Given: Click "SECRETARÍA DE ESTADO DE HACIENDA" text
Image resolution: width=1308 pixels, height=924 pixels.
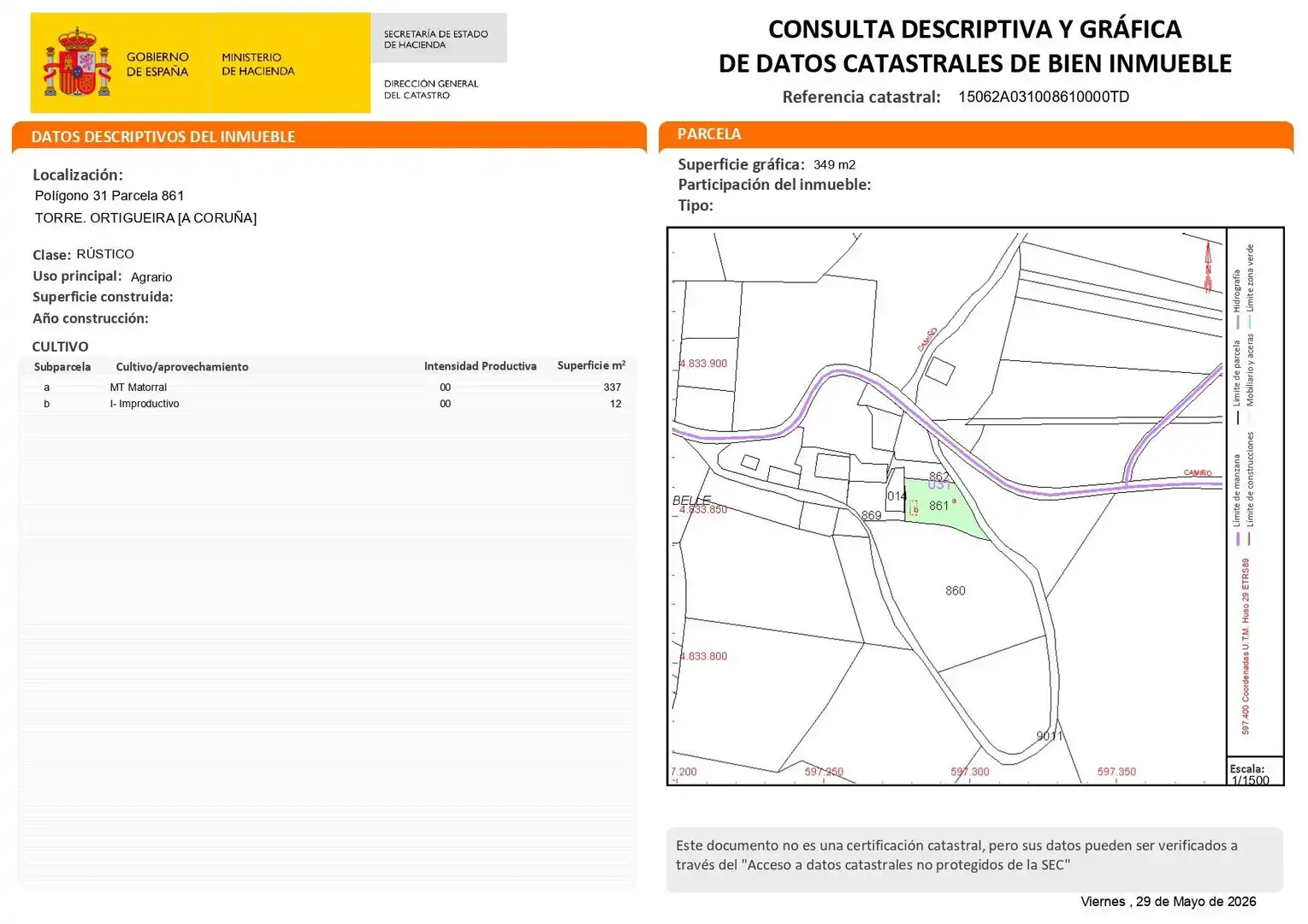Looking at the screenshot, I should pos(435,39).
